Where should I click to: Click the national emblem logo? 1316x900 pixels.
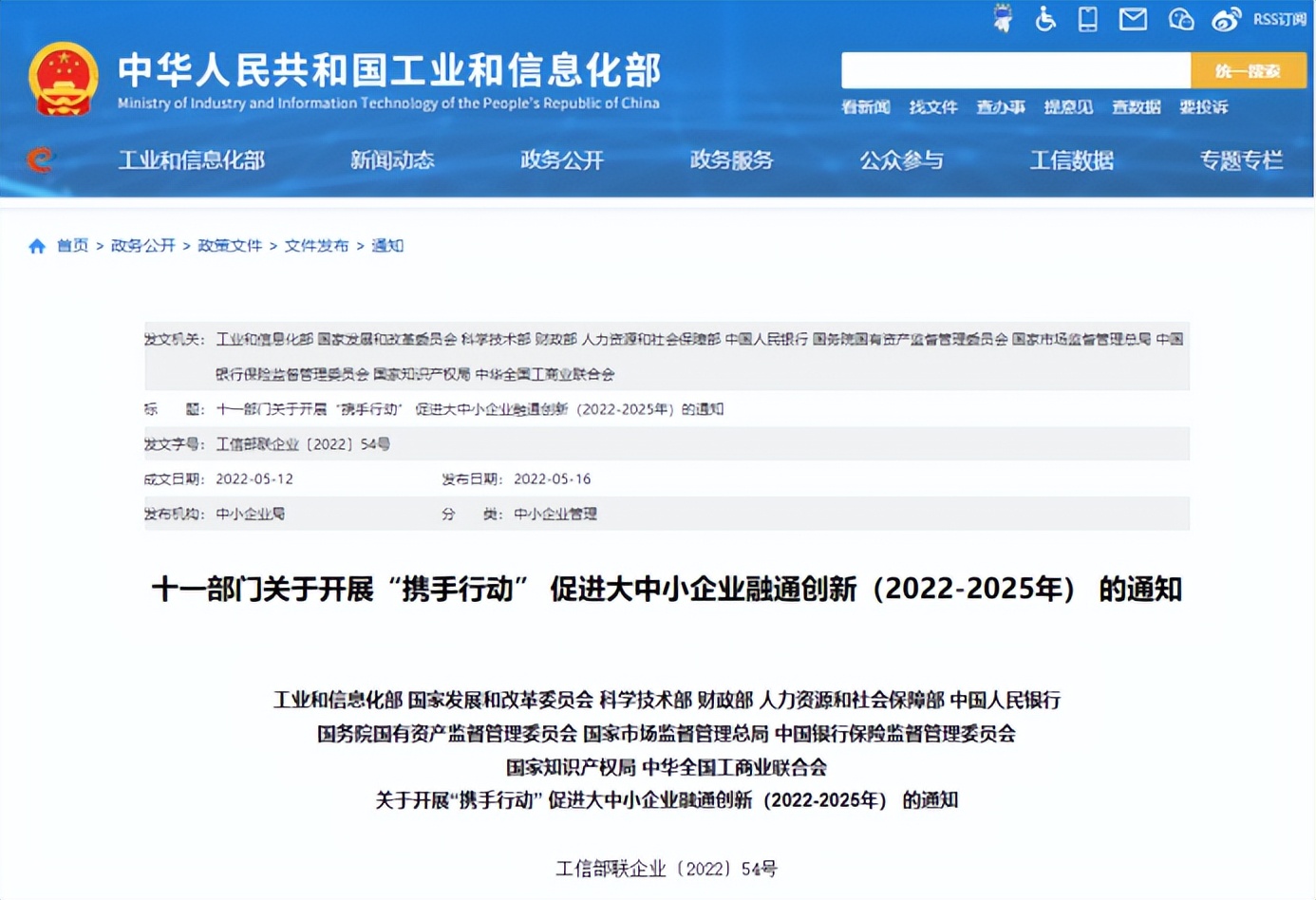[x=63, y=80]
